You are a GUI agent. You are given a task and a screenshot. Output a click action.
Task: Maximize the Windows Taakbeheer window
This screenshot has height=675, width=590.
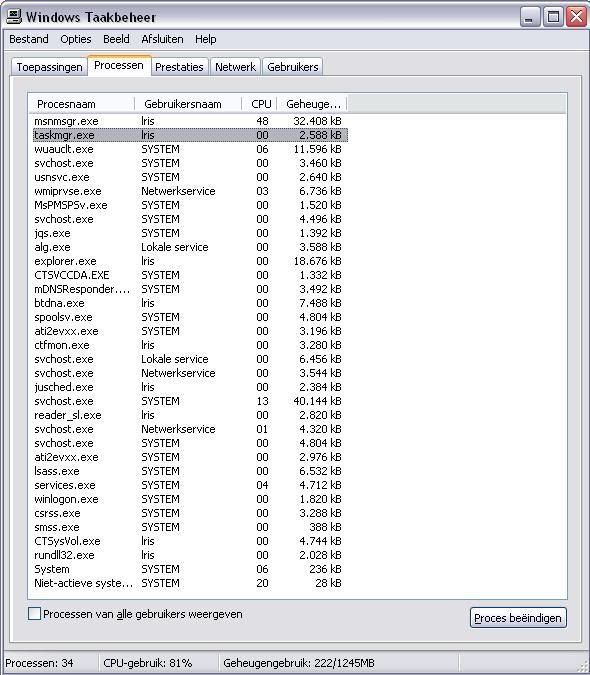click(x=553, y=17)
